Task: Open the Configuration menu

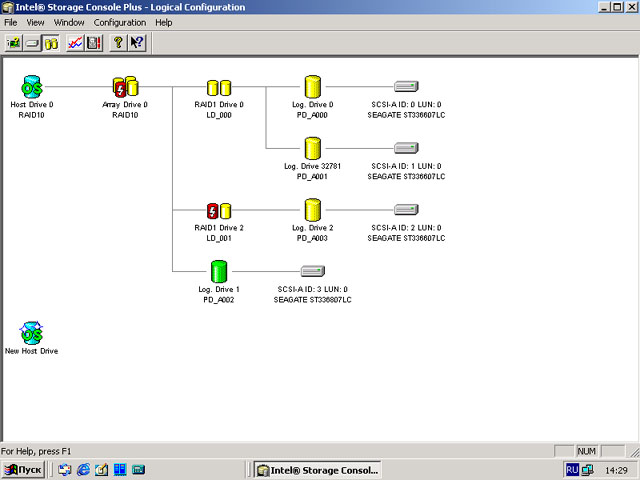Action: [x=119, y=22]
